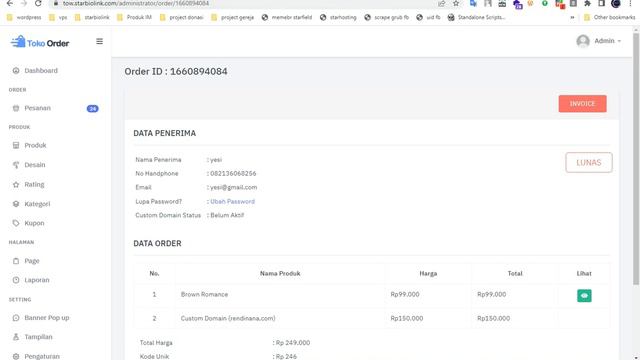Click the Produk icon

(x=16, y=145)
